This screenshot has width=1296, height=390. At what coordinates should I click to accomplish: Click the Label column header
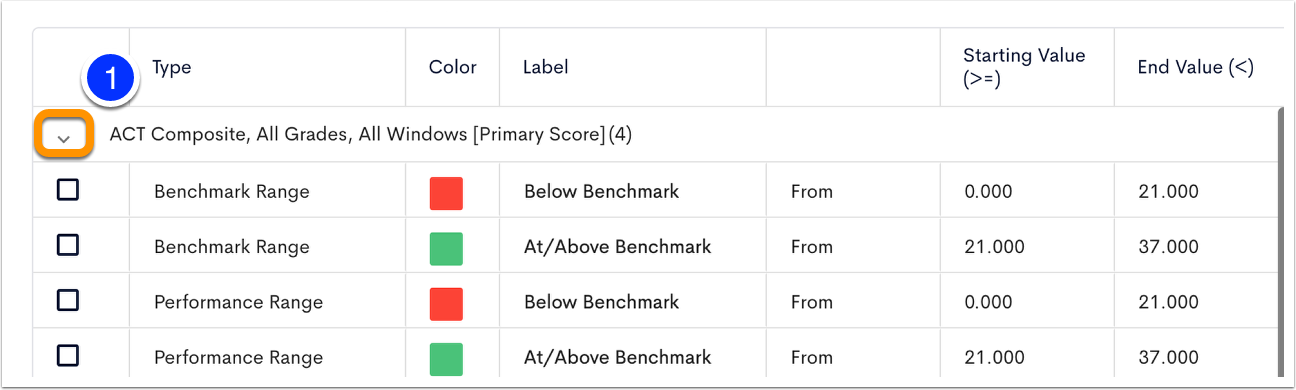click(546, 68)
